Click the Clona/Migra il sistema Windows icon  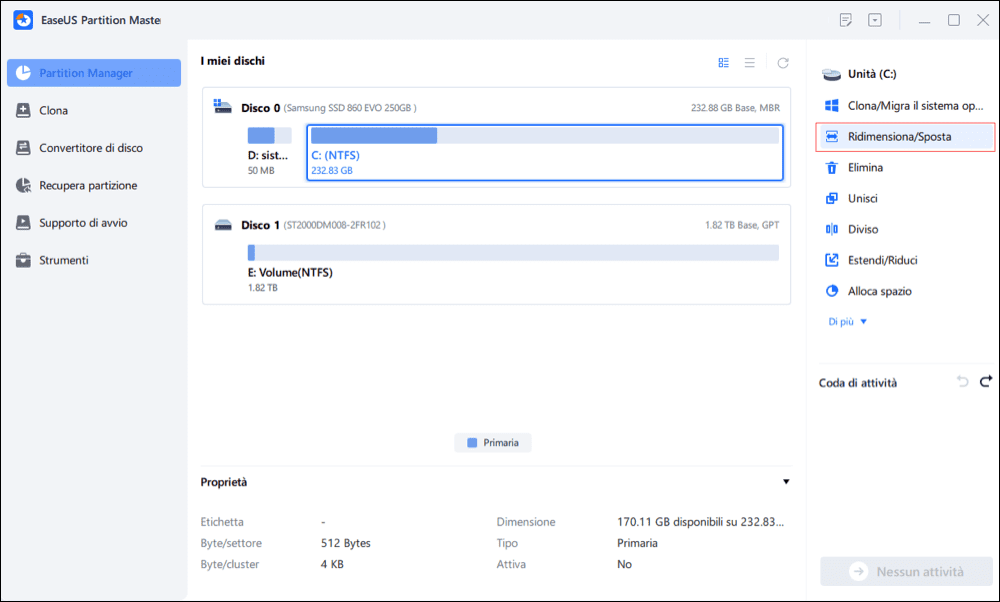(832, 105)
